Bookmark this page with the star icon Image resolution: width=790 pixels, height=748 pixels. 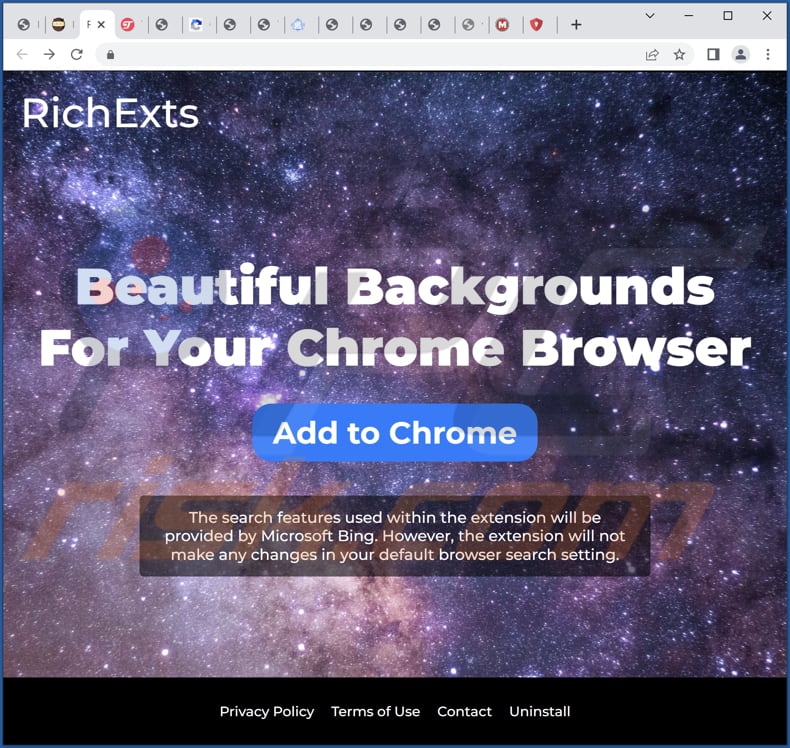[679, 54]
